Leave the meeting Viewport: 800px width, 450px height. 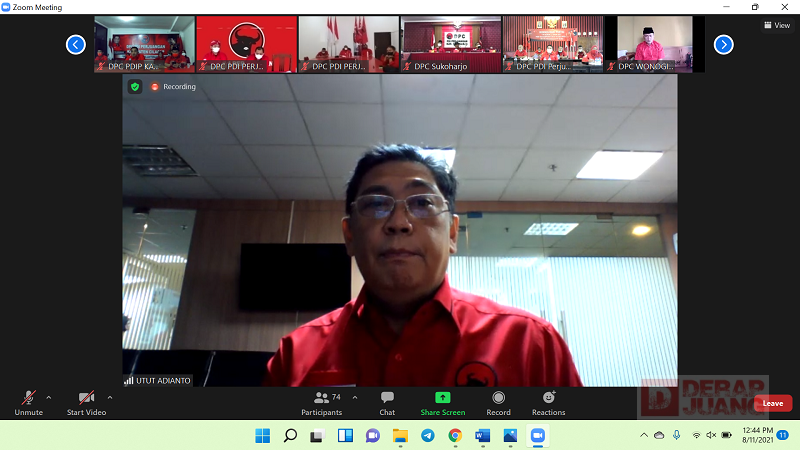pyautogui.click(x=772, y=403)
